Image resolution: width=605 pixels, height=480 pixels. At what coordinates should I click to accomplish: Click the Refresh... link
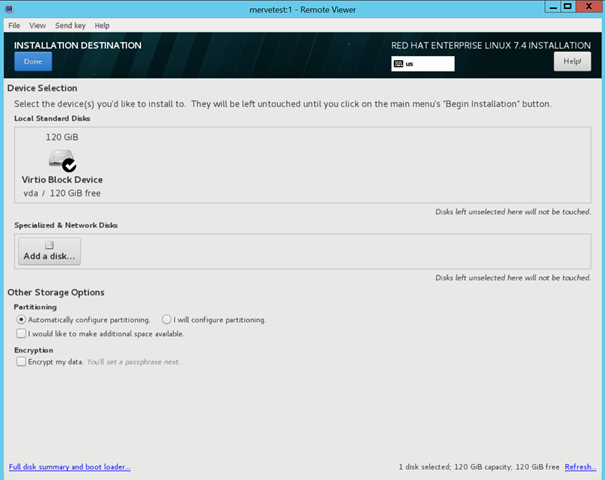(580, 467)
